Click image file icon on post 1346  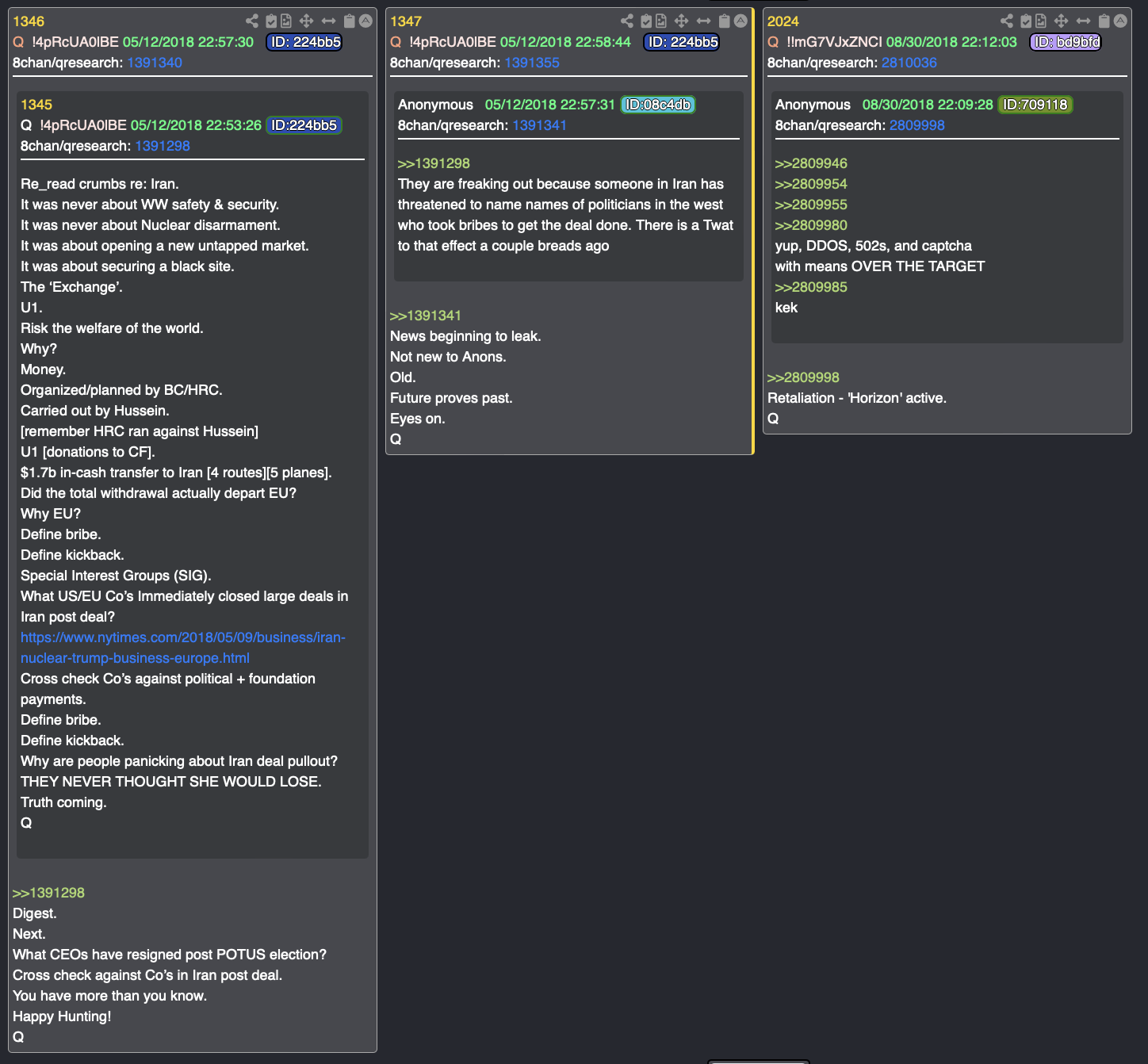286,21
